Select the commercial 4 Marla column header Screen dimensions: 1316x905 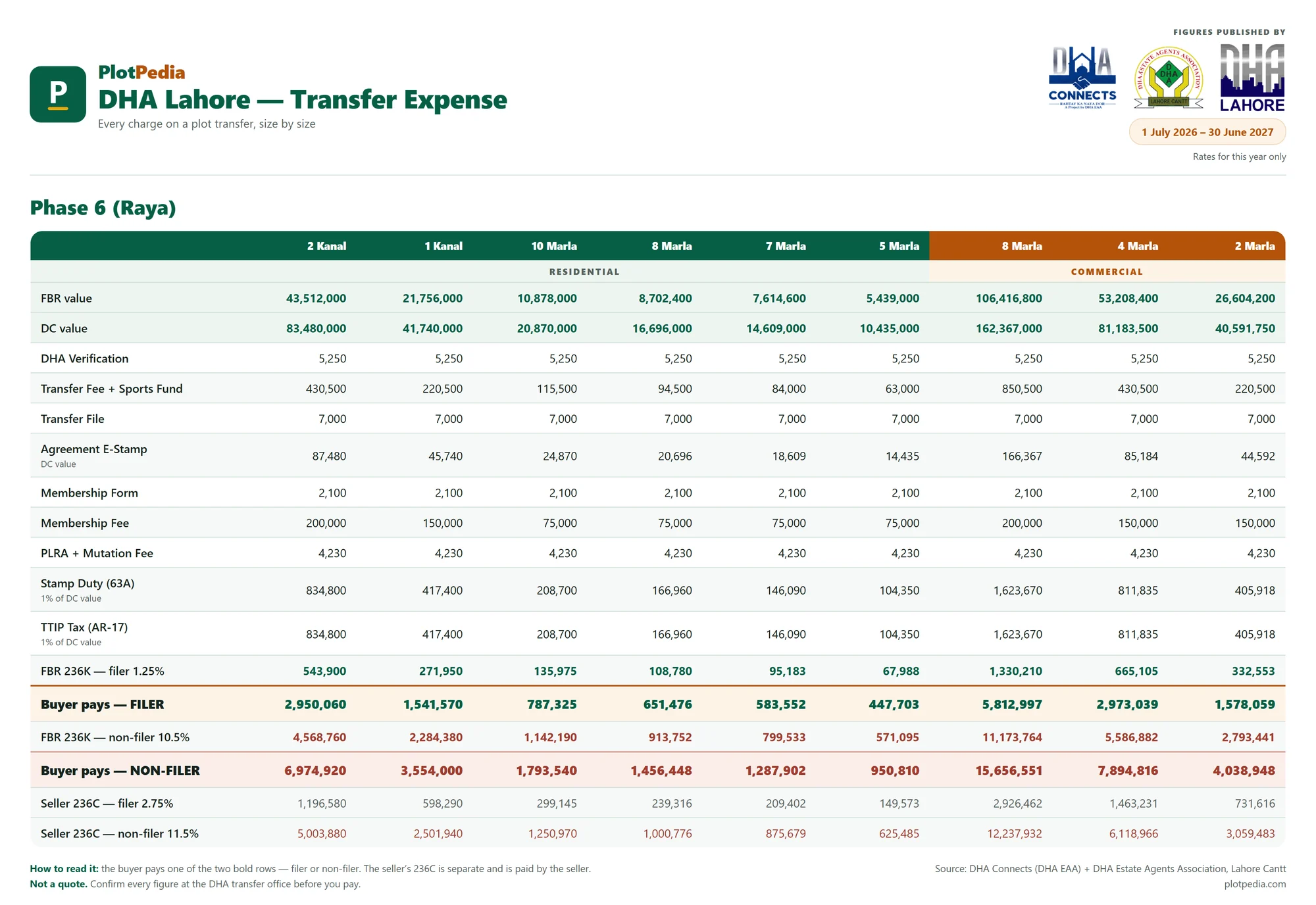pos(1138,246)
